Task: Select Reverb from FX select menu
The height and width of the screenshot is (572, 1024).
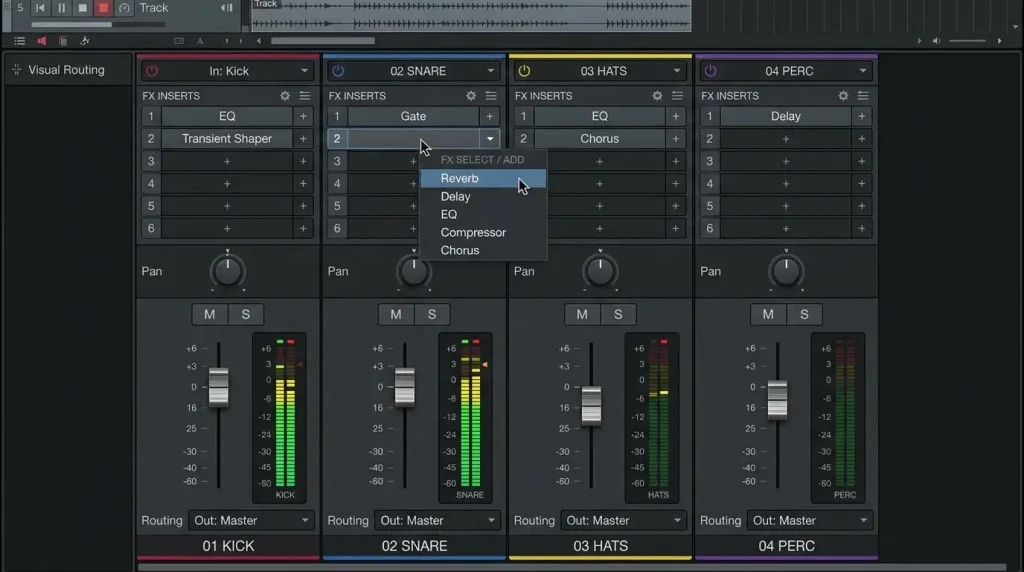Action: pos(483,178)
